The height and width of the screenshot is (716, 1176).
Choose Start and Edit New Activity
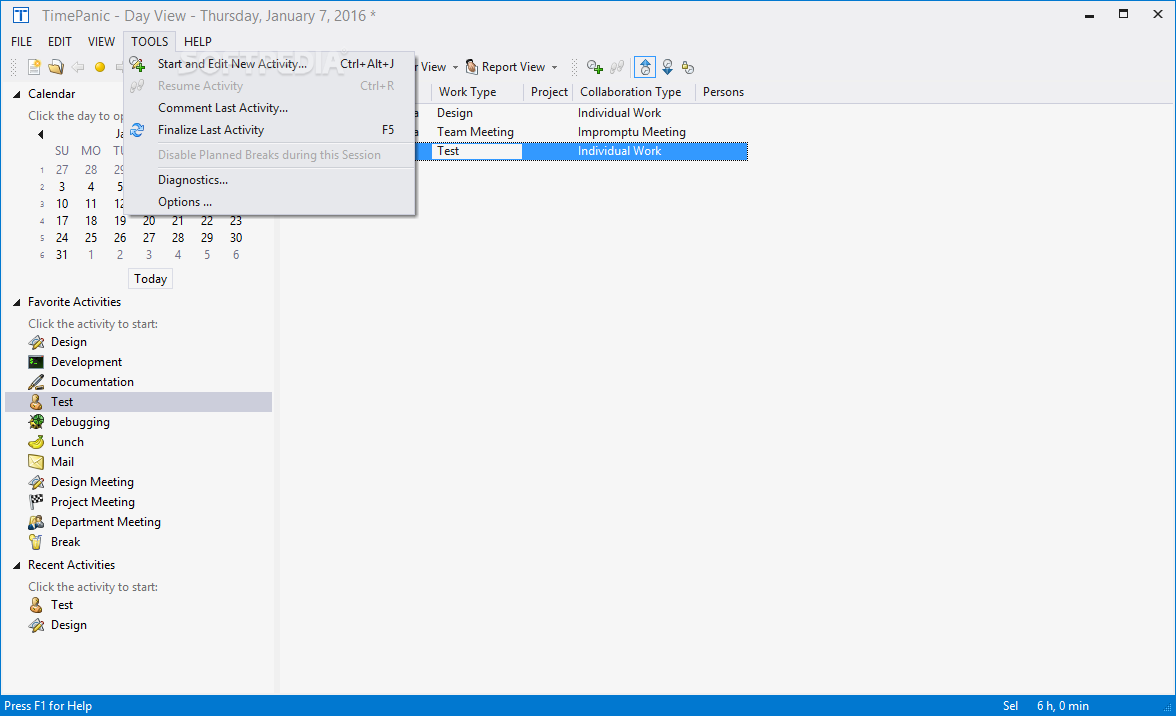pos(270,64)
